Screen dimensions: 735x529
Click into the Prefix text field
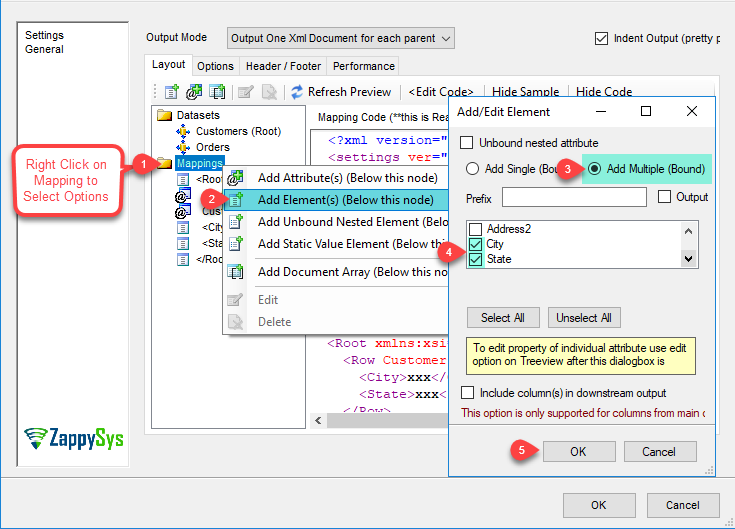pyautogui.click(x=574, y=197)
